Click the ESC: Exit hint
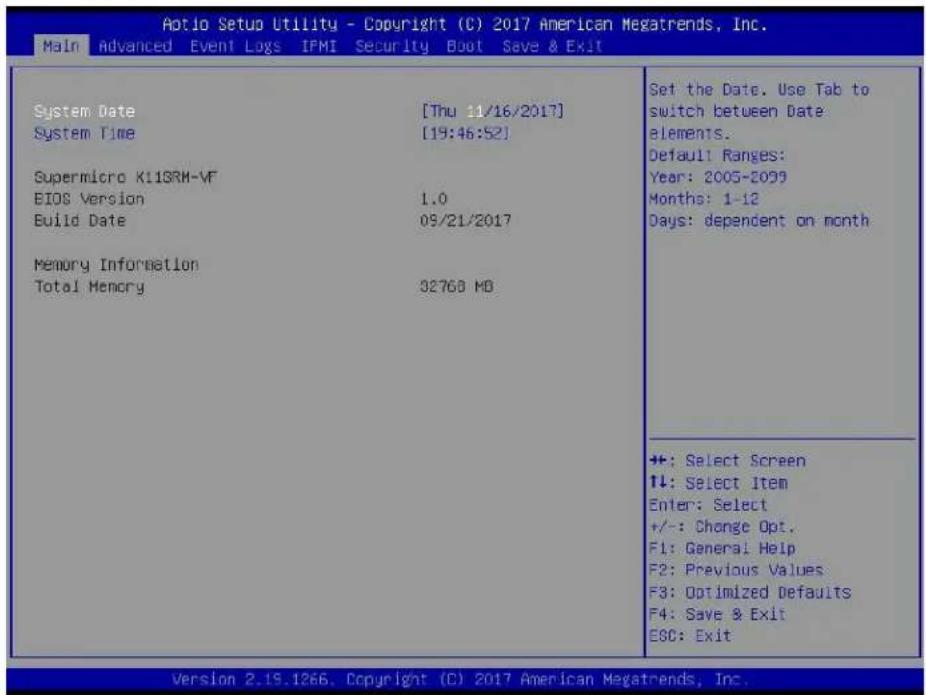Viewport: 926px width, 695px height. tap(690, 636)
